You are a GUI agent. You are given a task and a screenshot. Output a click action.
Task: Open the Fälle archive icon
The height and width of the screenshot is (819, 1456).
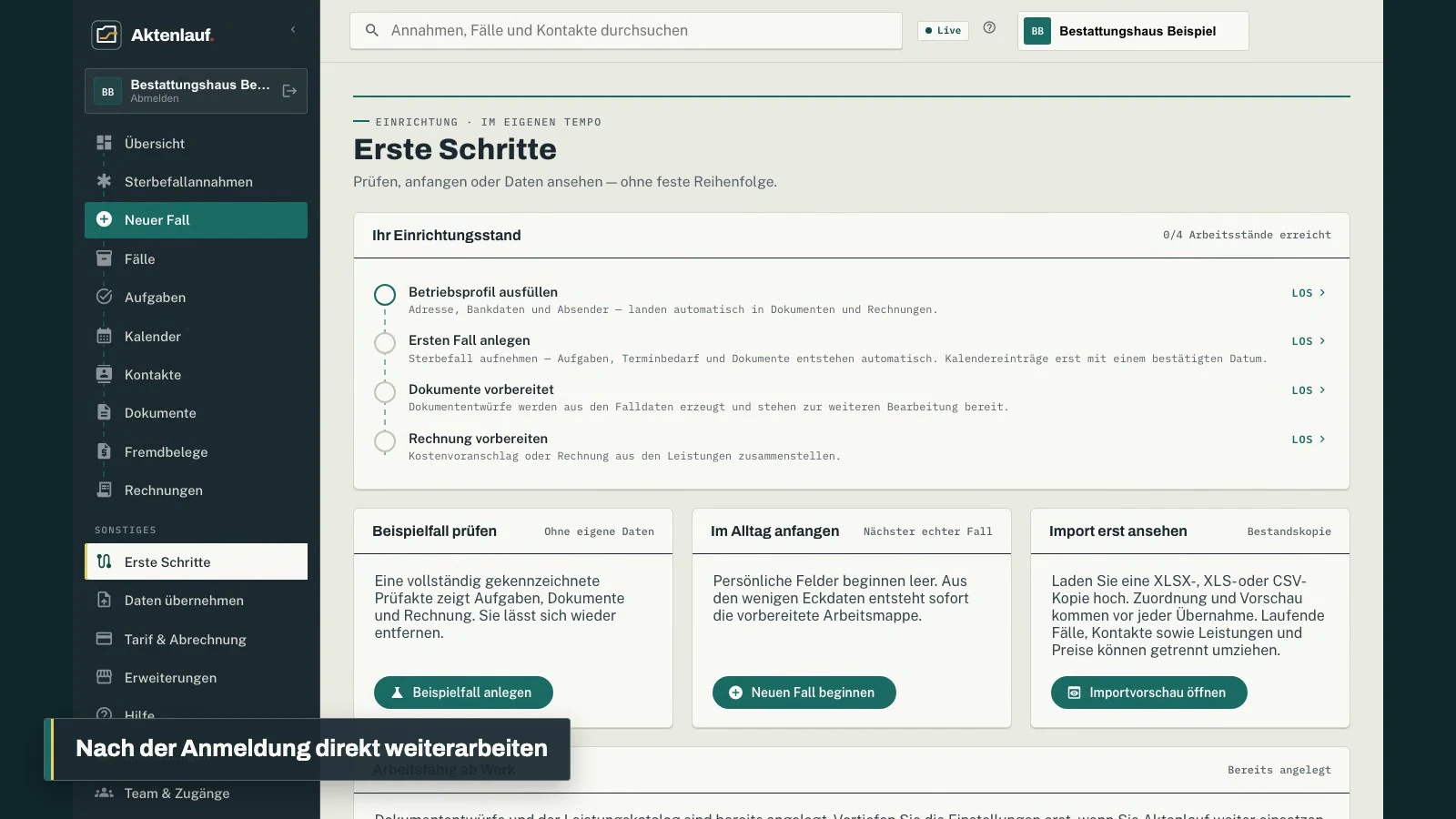[104, 258]
